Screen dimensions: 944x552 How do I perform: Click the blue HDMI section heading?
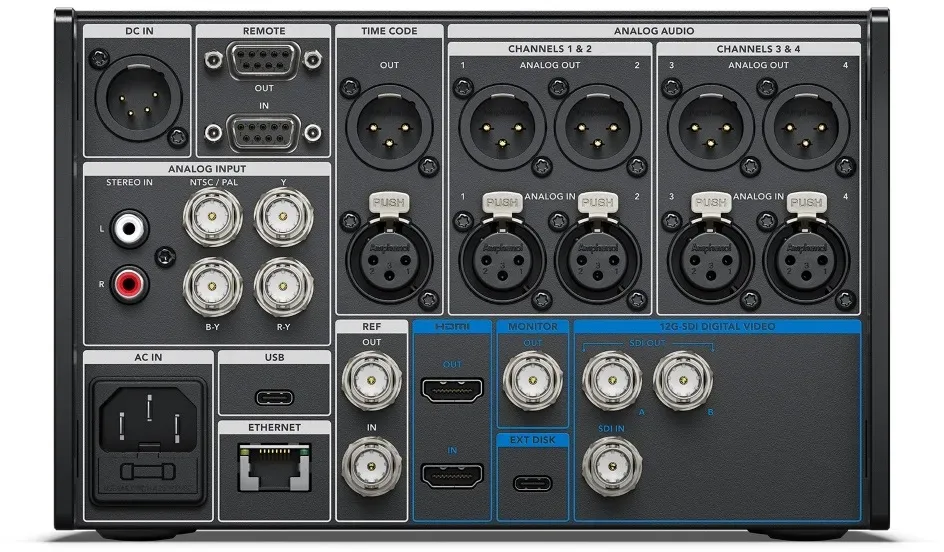452,326
